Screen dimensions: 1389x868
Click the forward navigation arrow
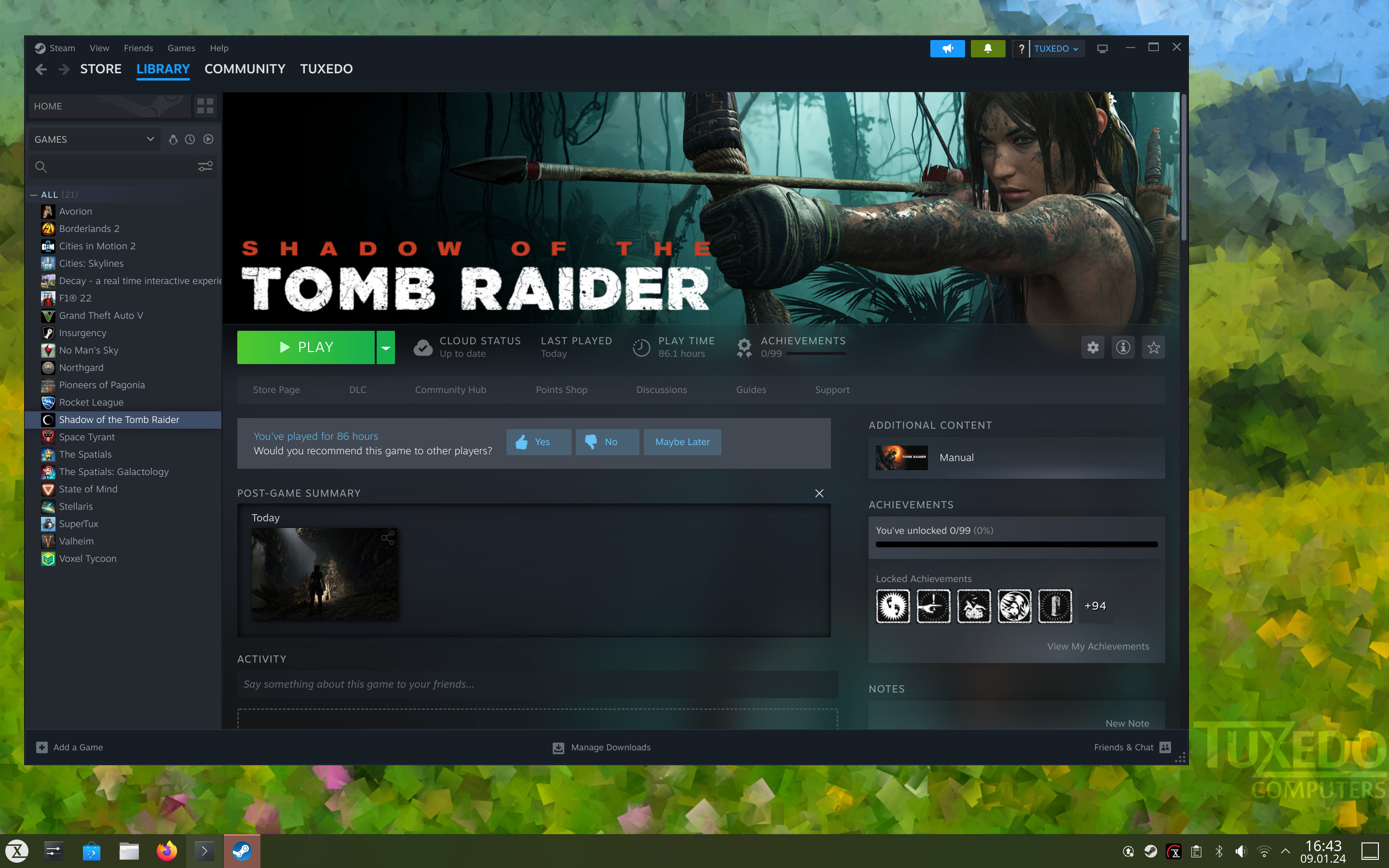(x=64, y=69)
